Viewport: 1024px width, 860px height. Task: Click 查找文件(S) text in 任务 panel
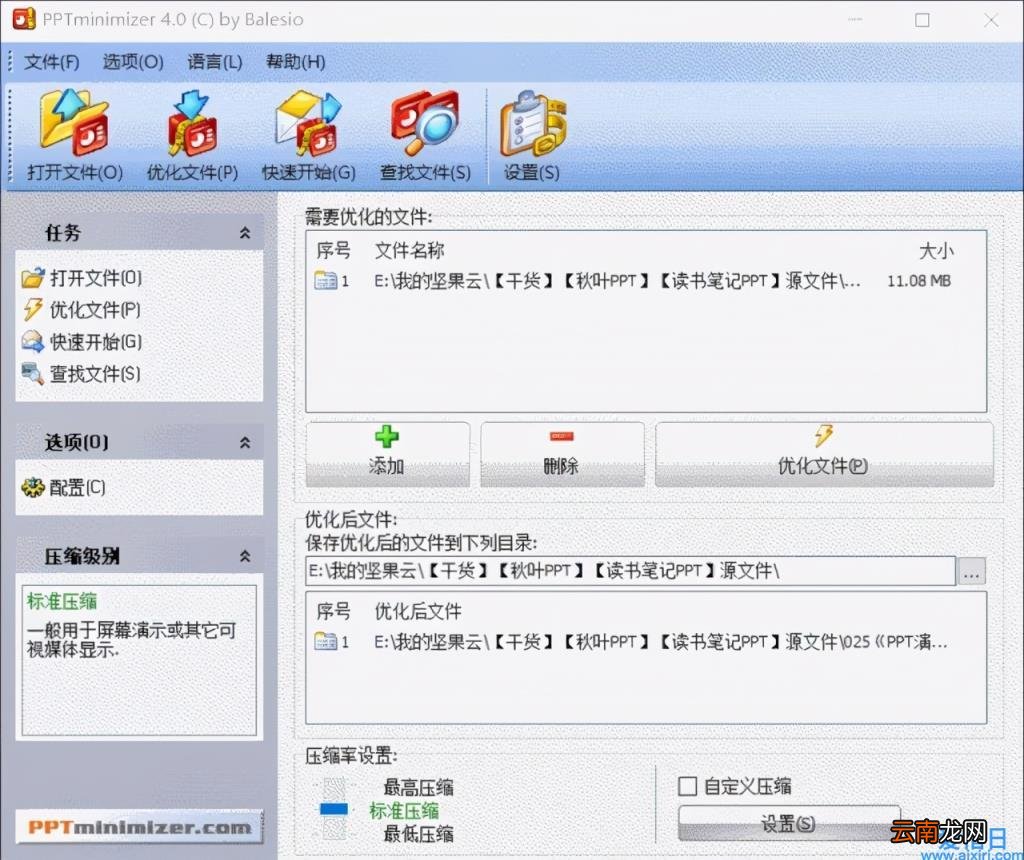[x=95, y=374]
